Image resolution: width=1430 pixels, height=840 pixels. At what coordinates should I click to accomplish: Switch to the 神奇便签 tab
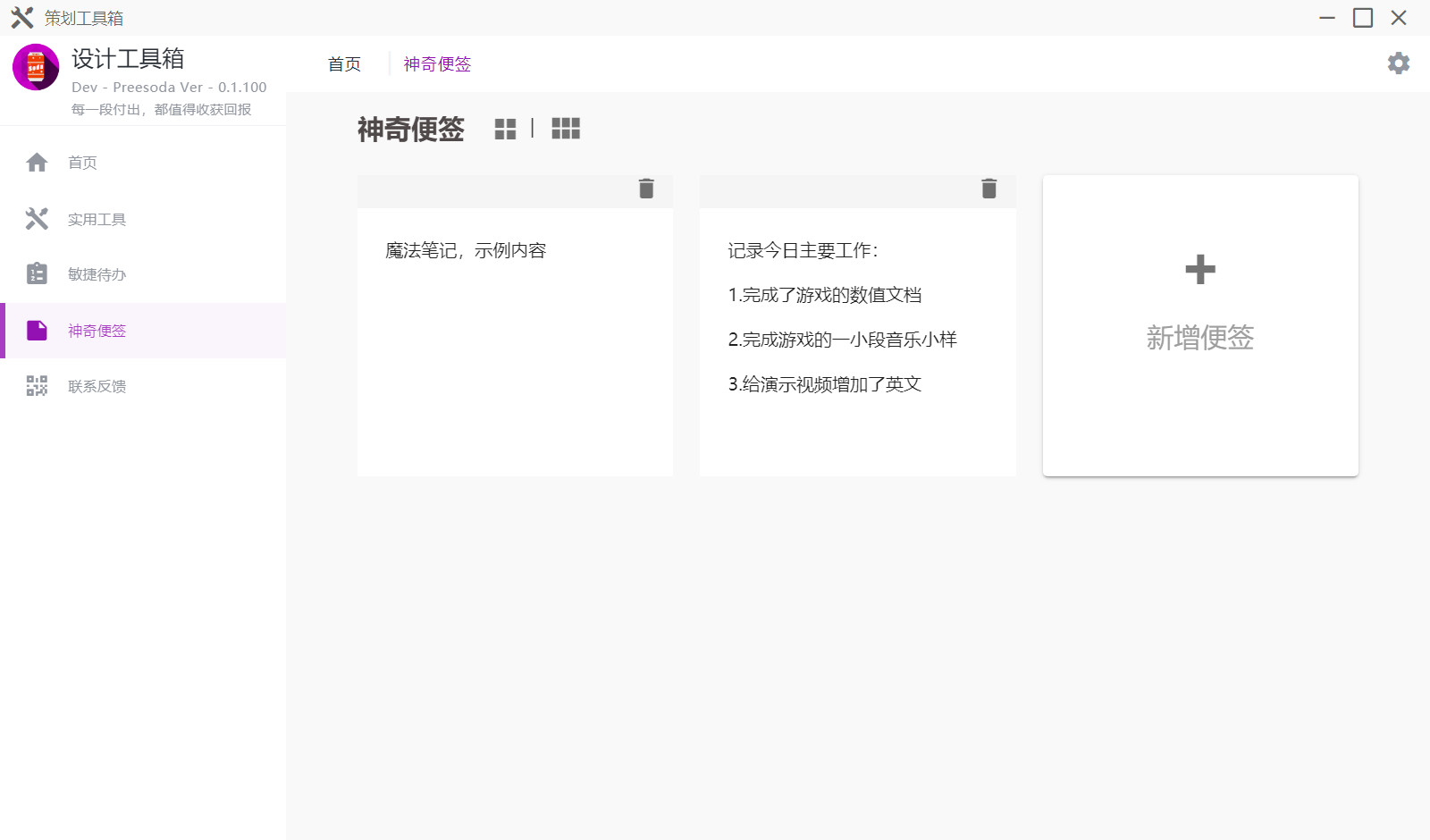click(437, 63)
